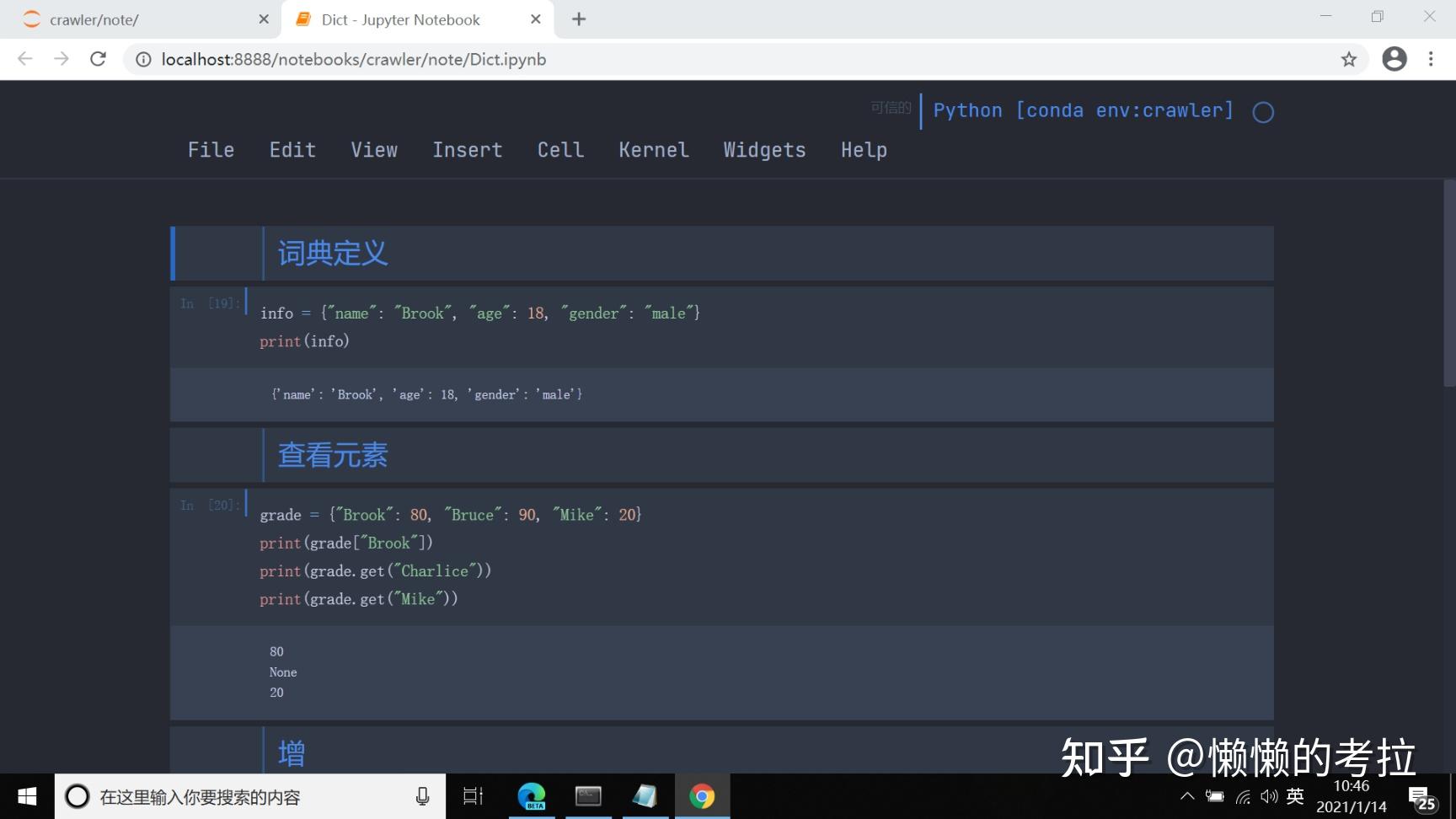Viewport: 1456px width, 819px height.
Task: Open the Kernel menu
Action: (654, 150)
